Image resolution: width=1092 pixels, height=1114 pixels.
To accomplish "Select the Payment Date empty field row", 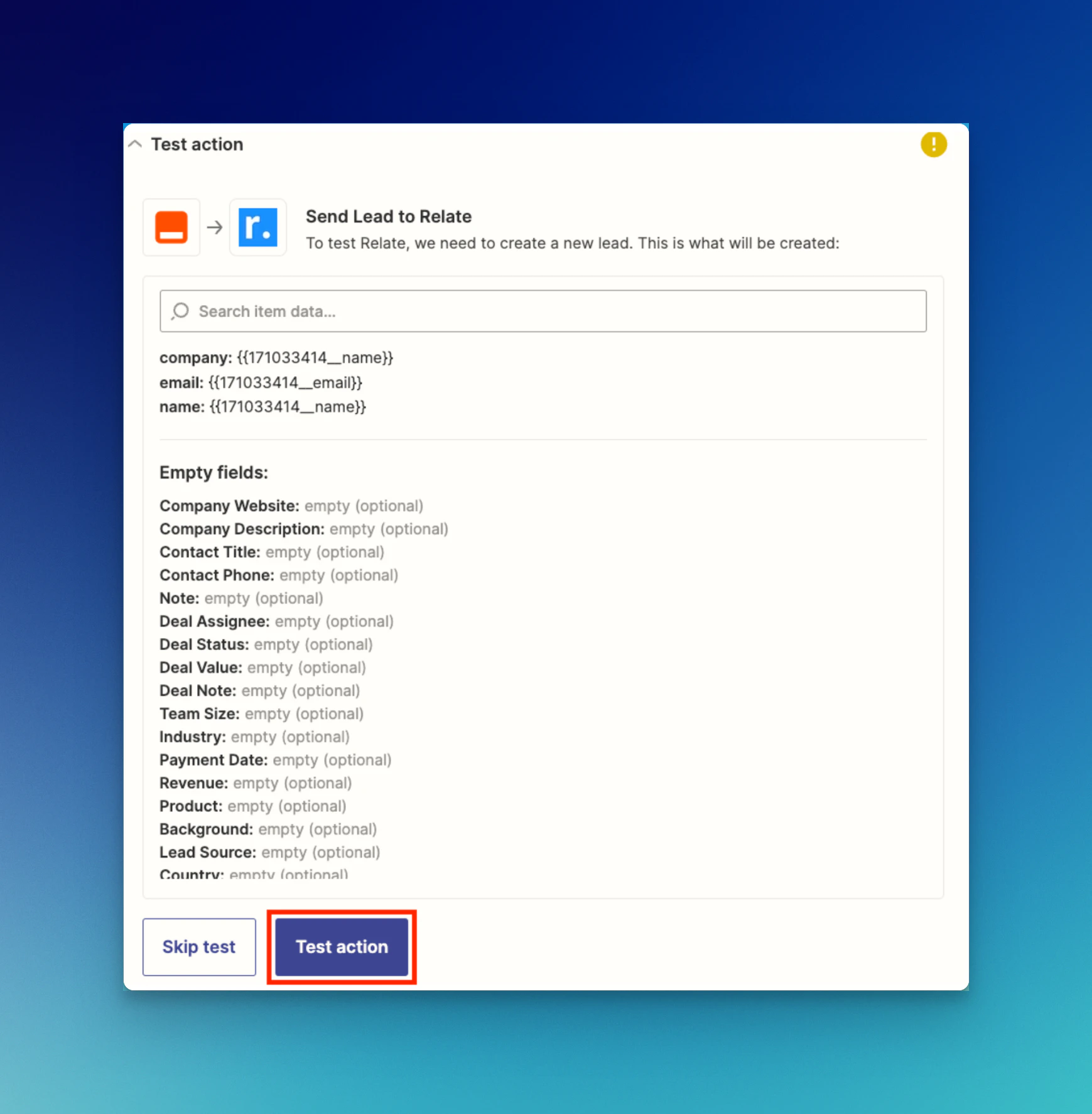I will pos(276,760).
